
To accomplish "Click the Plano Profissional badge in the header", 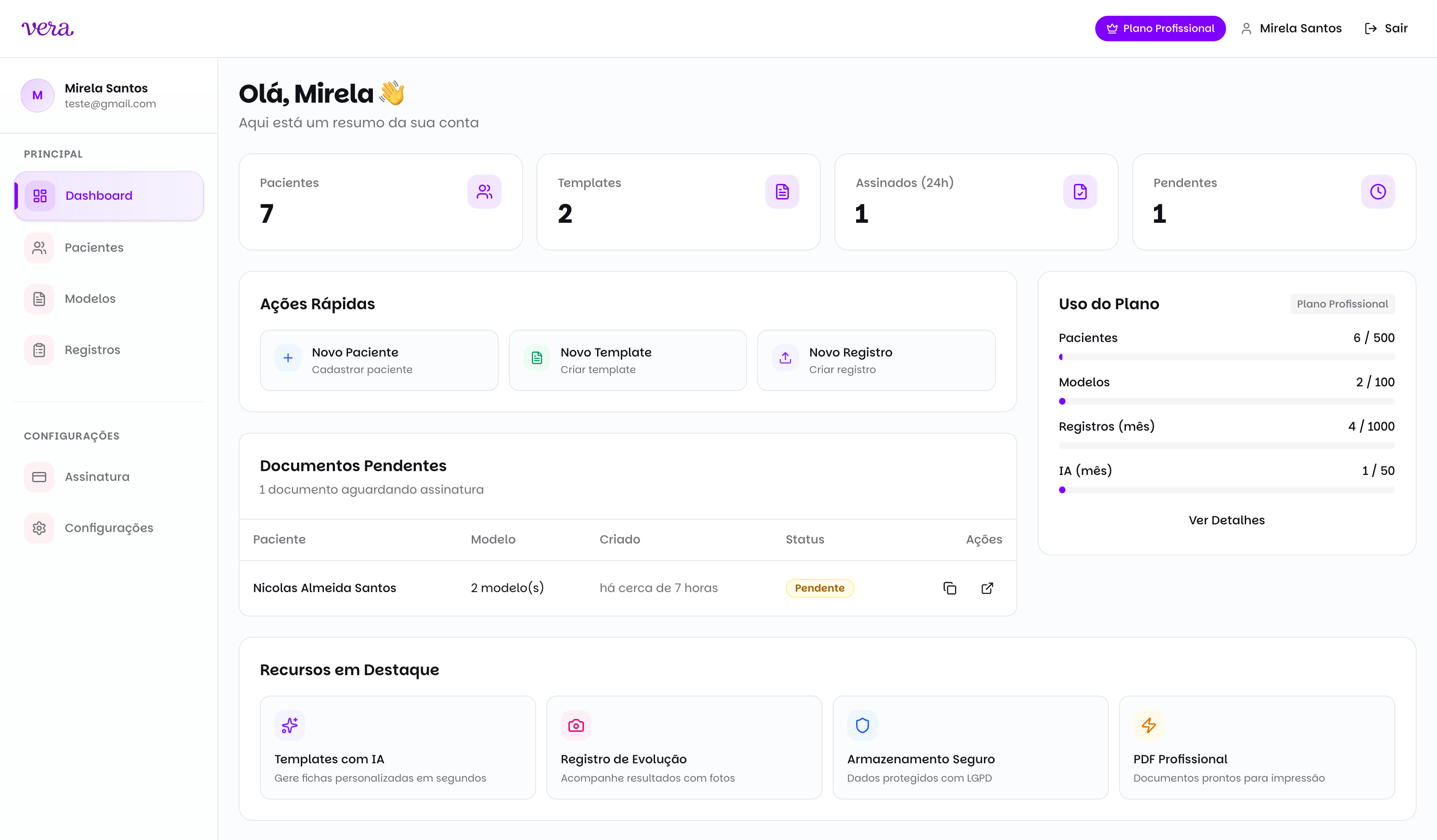I will (1160, 28).
